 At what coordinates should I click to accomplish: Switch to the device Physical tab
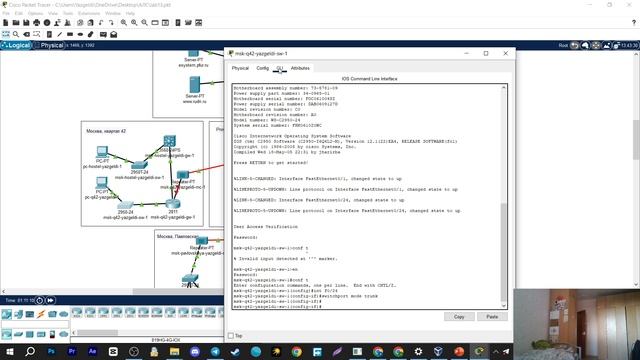[x=240, y=68]
